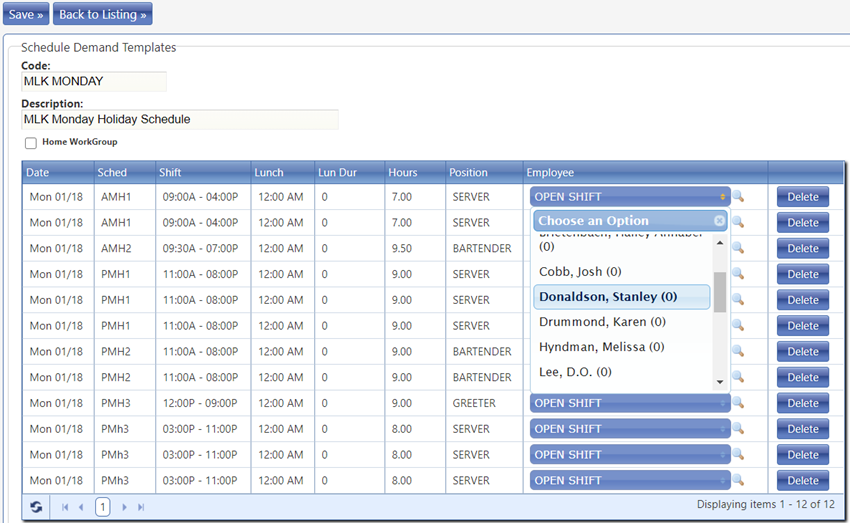Click the search icon in the last PMh3 row

click(x=738, y=481)
